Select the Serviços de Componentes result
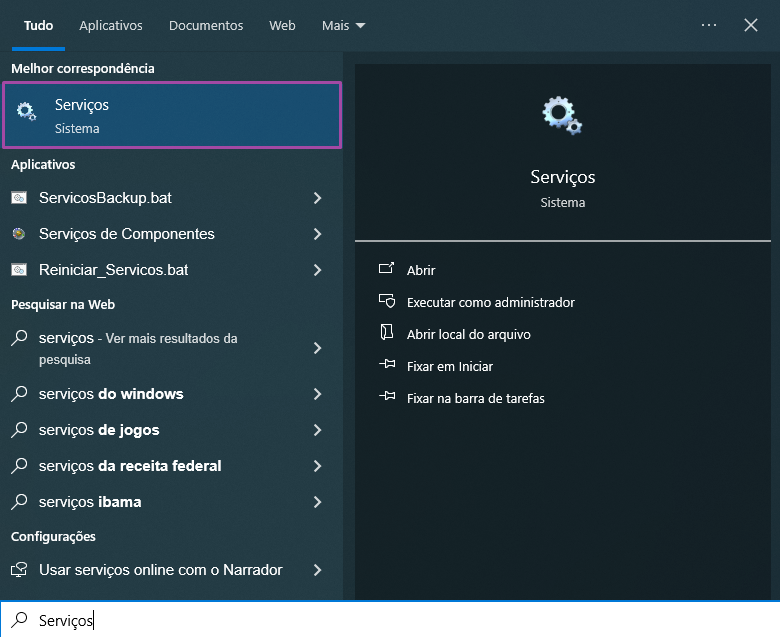 point(172,234)
